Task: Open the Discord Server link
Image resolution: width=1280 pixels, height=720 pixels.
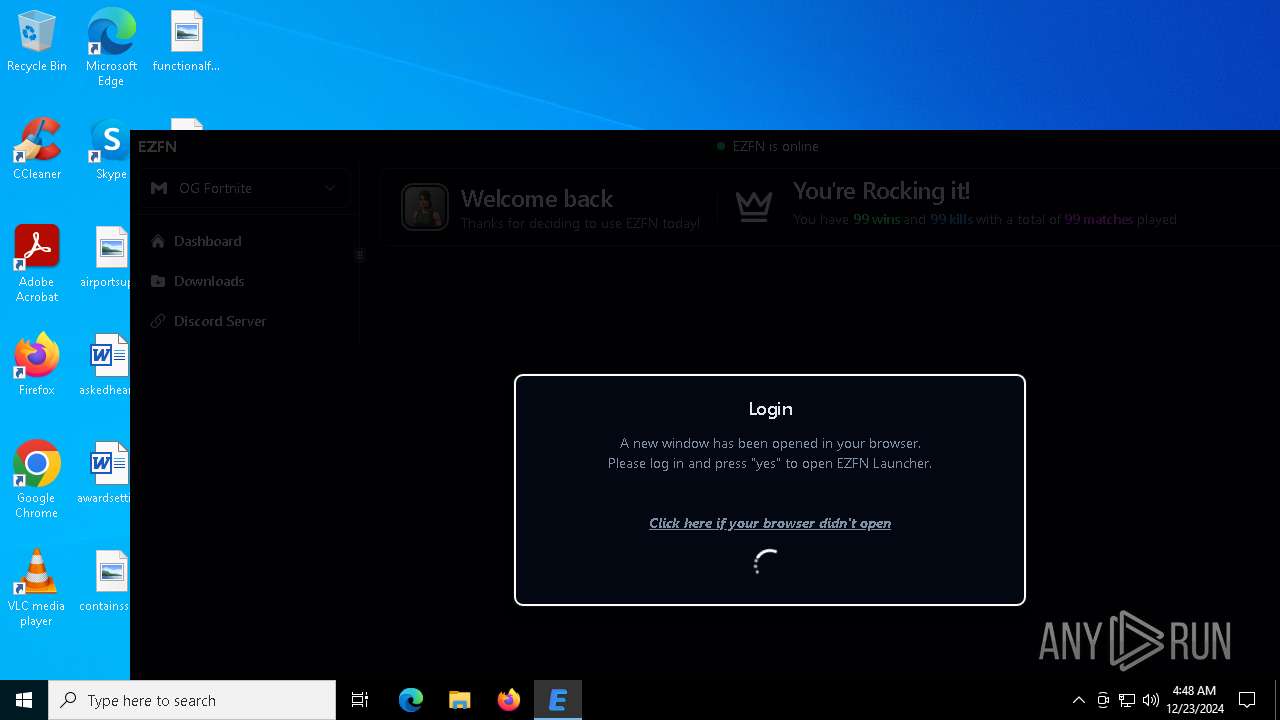Action: point(219,321)
